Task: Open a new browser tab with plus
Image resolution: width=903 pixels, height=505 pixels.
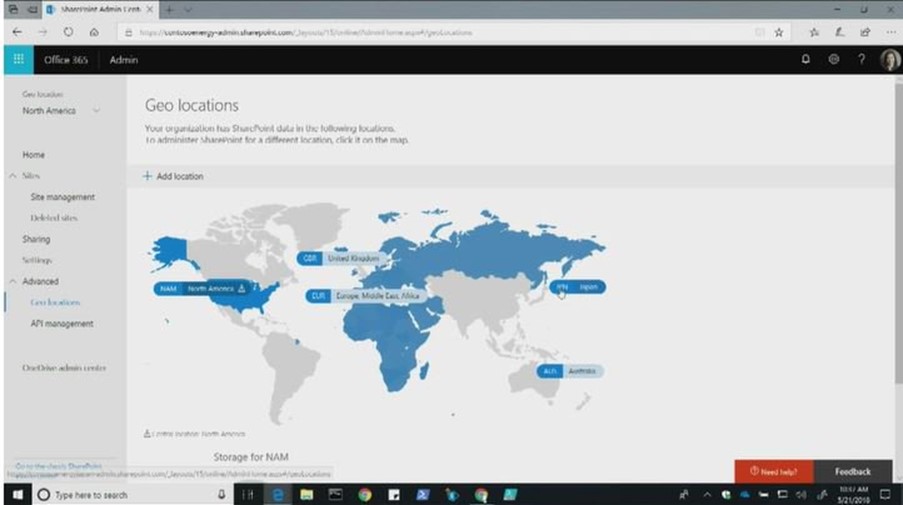Action: [169, 9]
